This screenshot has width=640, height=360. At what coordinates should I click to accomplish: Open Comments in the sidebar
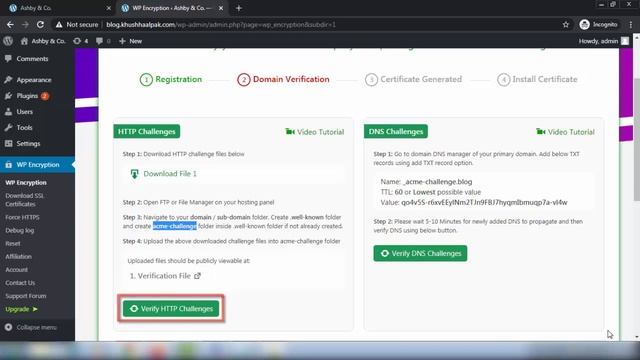coord(32,59)
